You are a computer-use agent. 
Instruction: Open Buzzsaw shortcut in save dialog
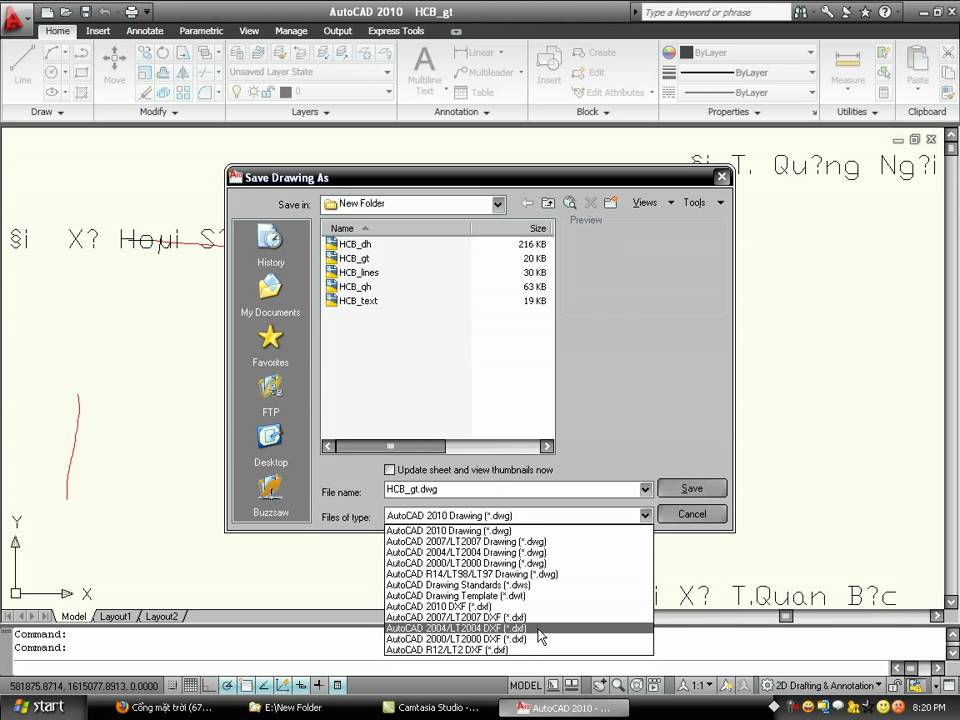(x=270, y=496)
